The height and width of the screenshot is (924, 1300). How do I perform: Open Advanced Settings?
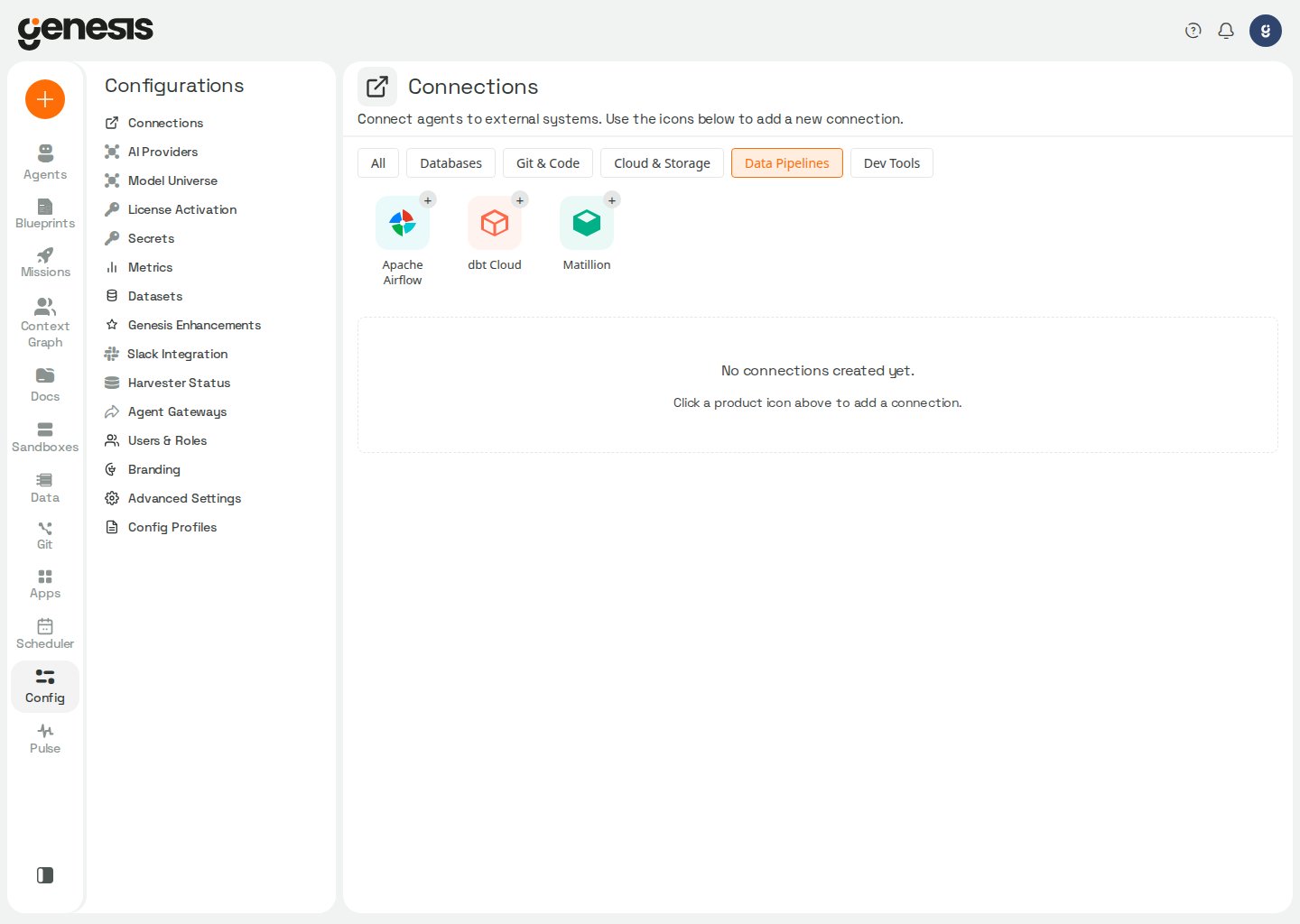173,498
